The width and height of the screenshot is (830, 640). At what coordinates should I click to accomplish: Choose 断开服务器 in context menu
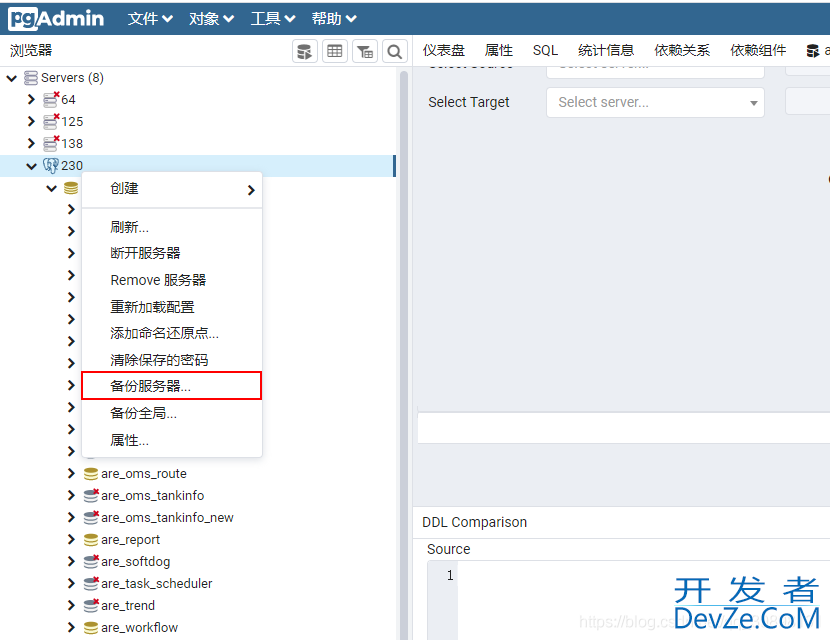pyautogui.click(x=172, y=254)
